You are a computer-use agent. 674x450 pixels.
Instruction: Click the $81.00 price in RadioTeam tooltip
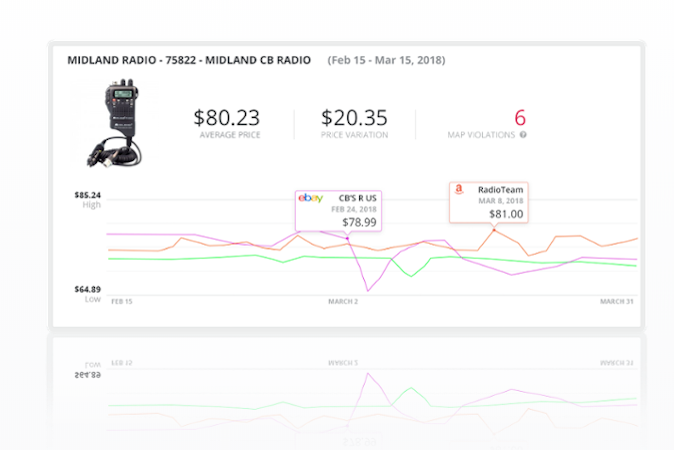pos(506,214)
